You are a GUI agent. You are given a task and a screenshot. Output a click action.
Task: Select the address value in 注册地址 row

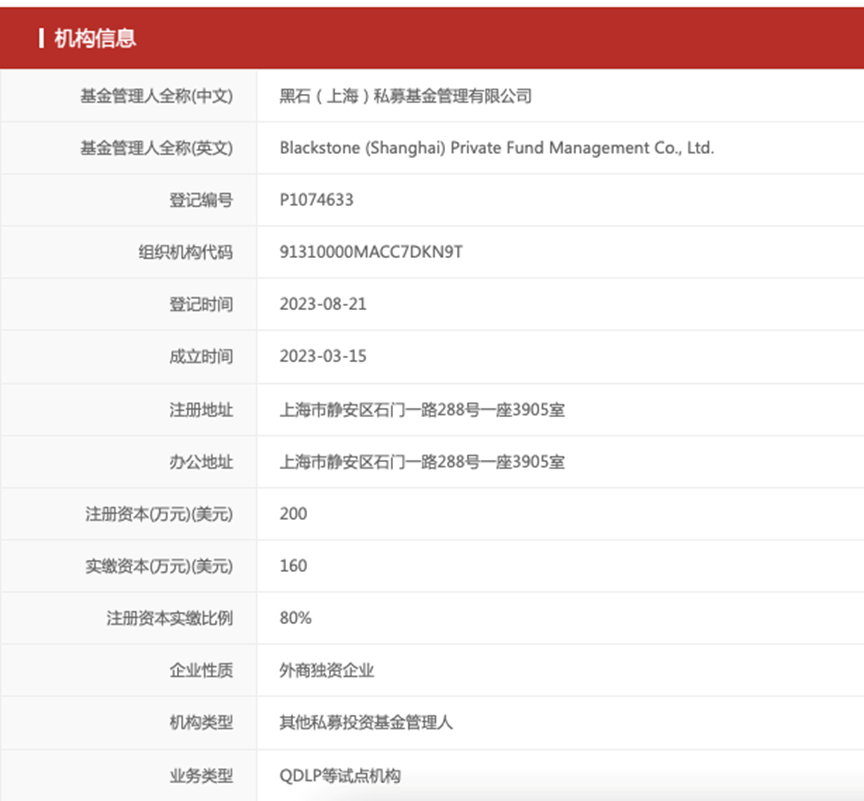(x=422, y=410)
